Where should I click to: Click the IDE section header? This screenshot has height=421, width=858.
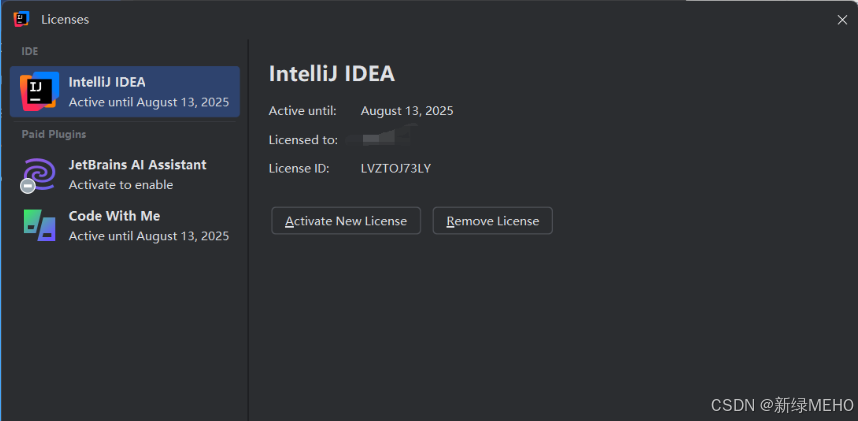coord(30,51)
